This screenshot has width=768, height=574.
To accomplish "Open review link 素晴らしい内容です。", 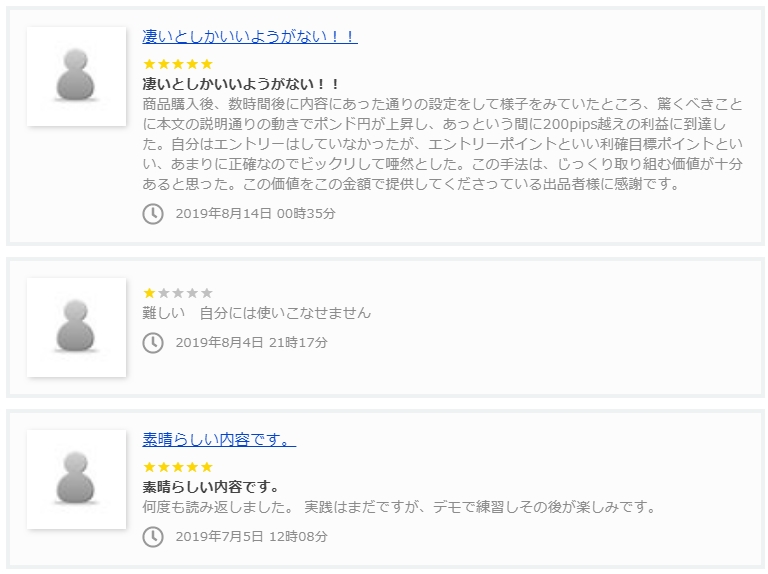I will (x=219, y=440).
